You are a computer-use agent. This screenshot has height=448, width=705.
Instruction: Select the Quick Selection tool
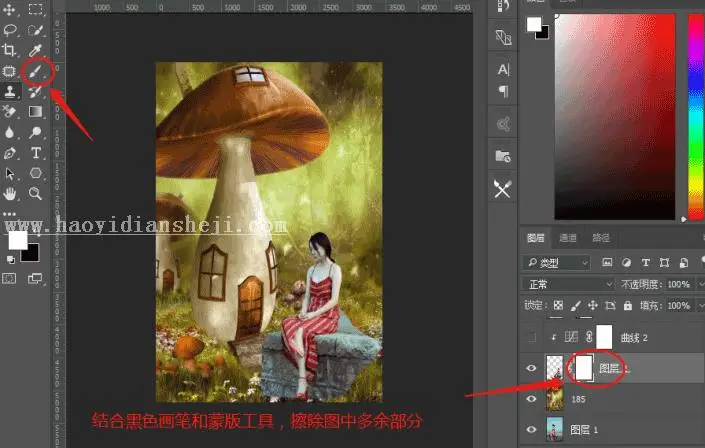[x=35, y=30]
